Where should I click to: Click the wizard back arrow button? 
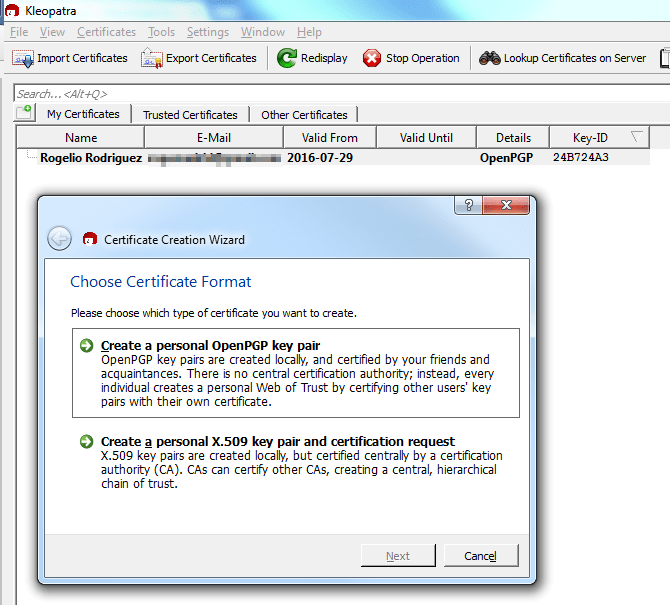pyautogui.click(x=59, y=239)
